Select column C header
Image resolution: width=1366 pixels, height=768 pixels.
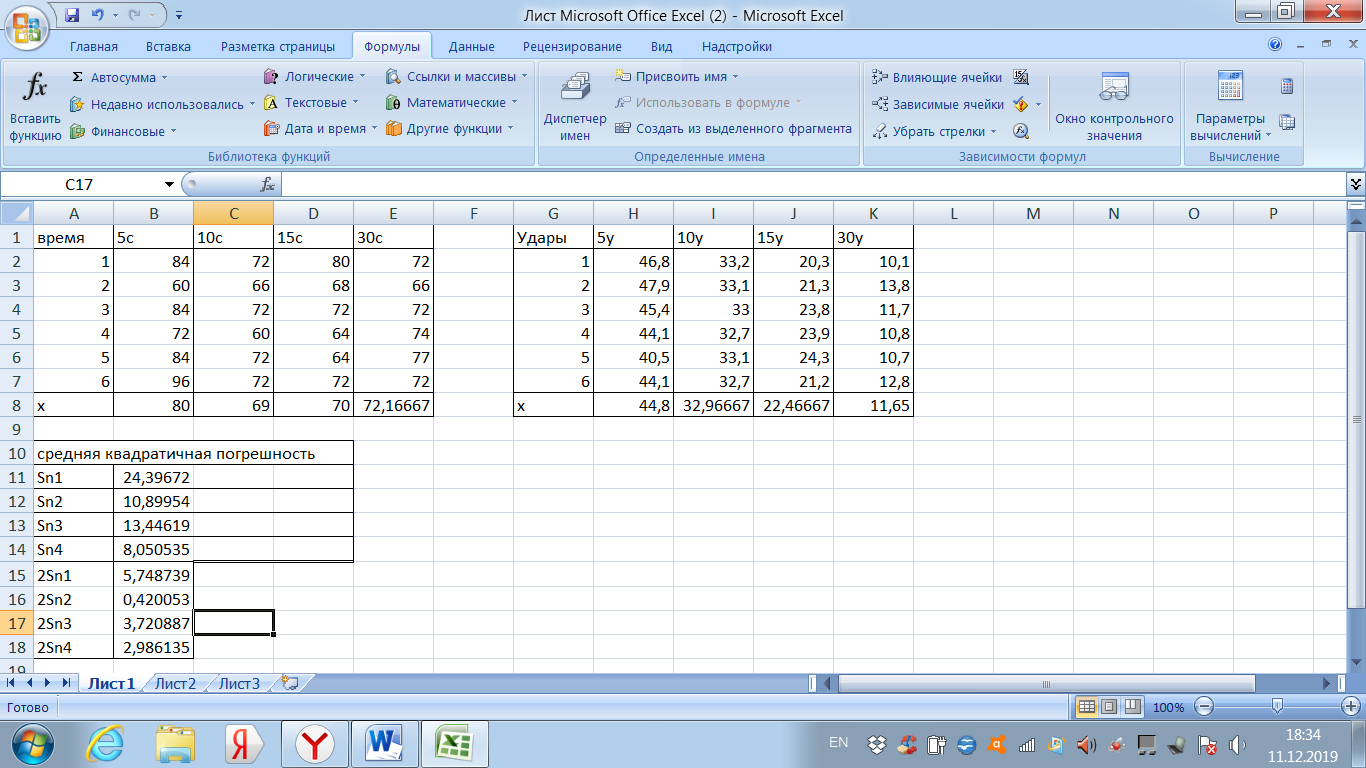click(233, 213)
